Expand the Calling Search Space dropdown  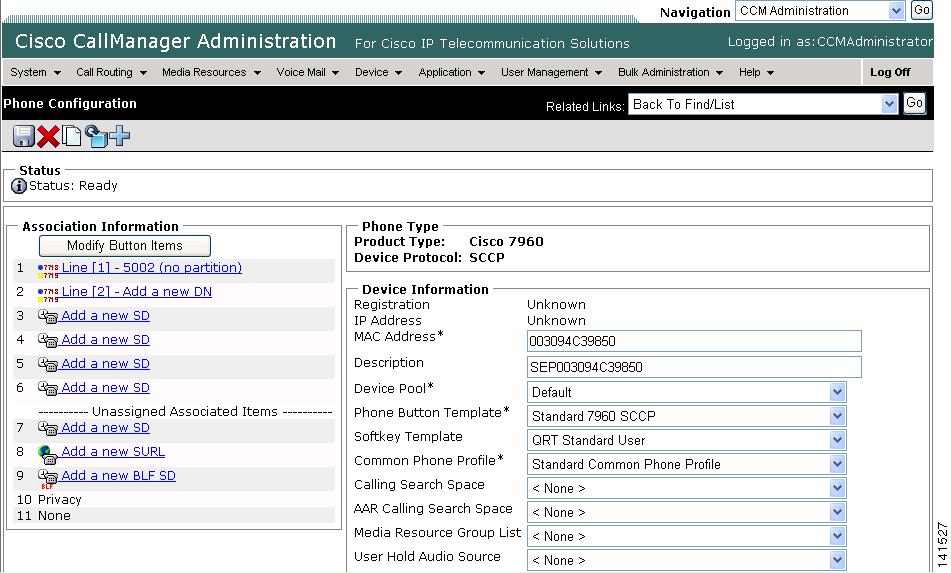point(686,488)
